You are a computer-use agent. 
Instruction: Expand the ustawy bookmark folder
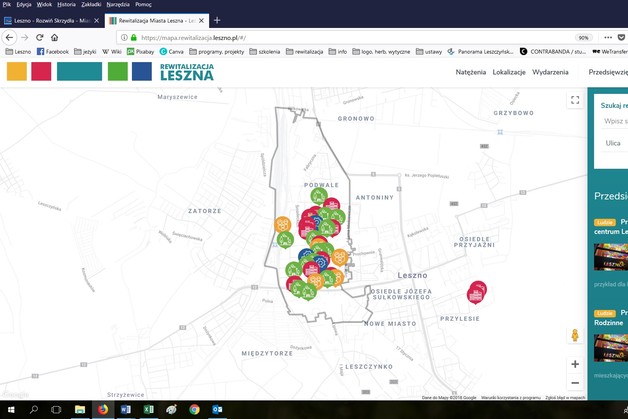click(429, 52)
